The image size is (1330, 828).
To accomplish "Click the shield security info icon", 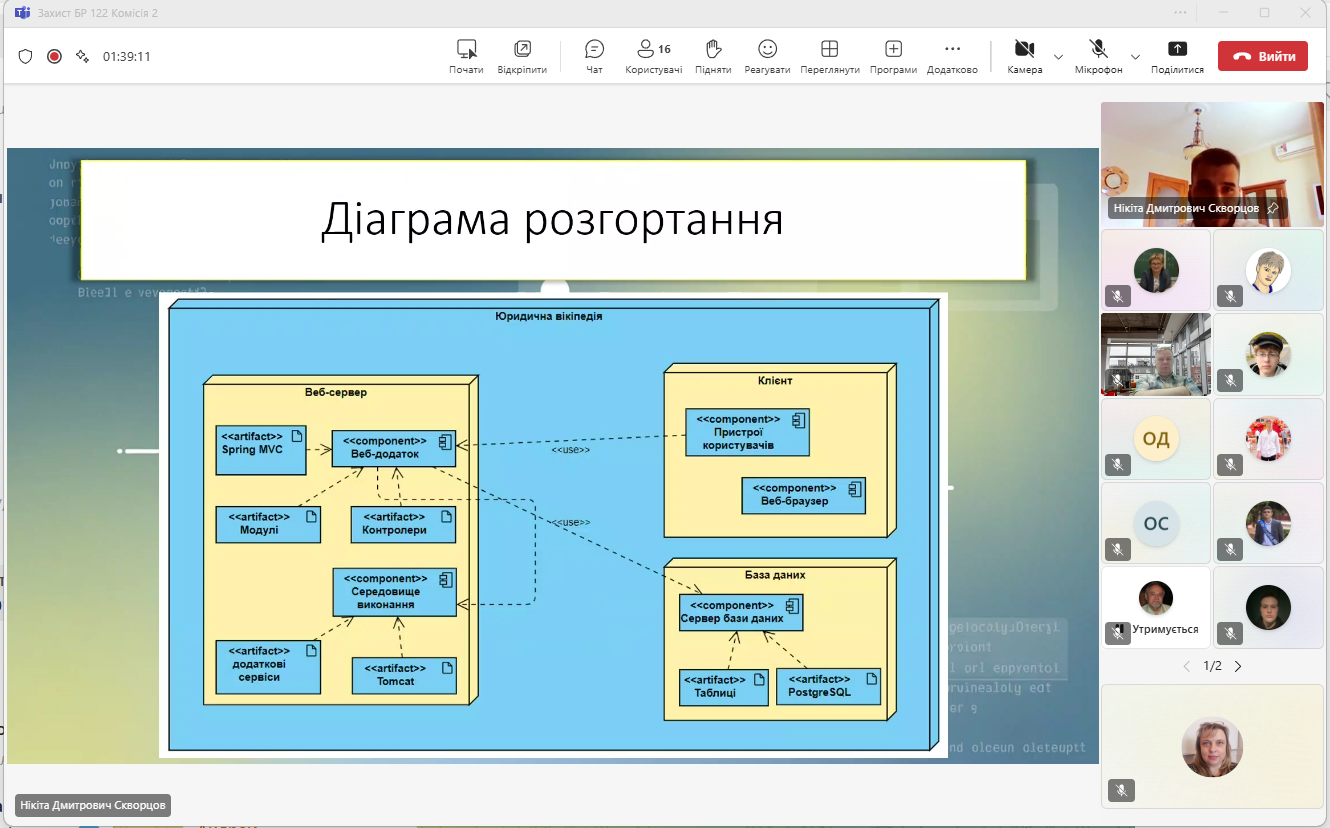I will (26, 57).
